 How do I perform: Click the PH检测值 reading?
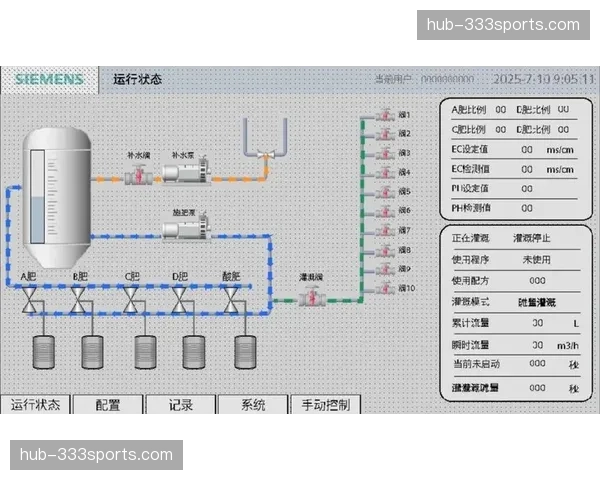(527, 208)
